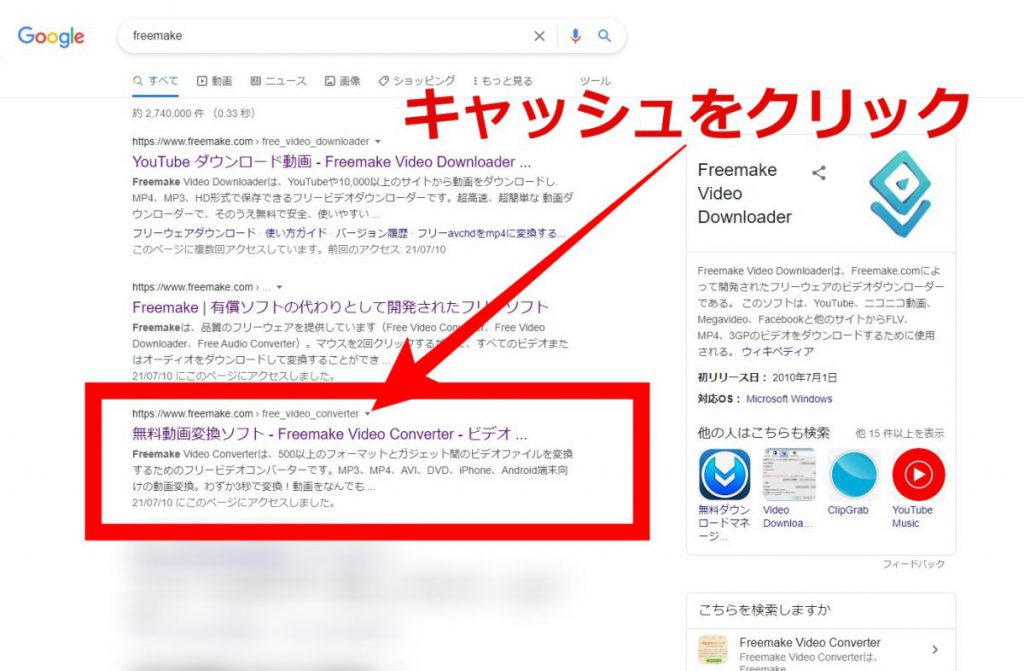Open the 無料動画変換ソフト result title
1024x671 pixels.
click(330, 434)
